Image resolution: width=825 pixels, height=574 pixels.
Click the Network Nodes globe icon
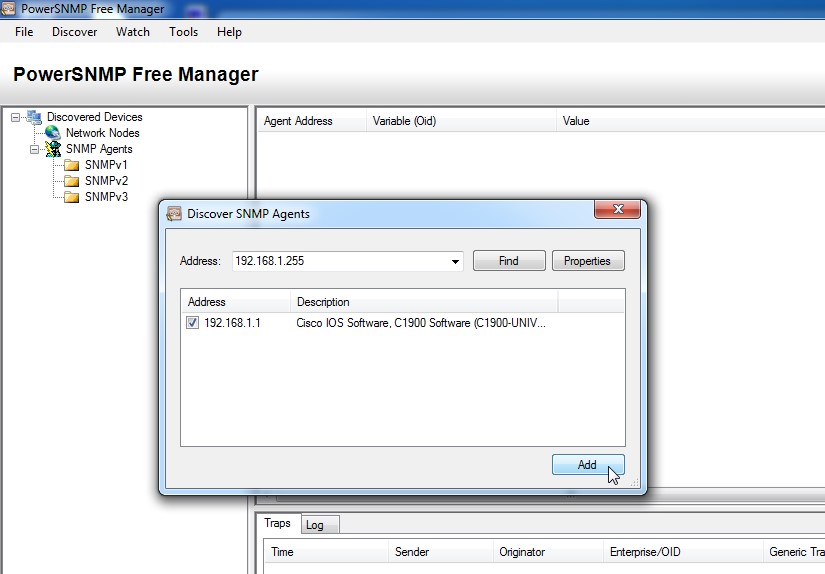(53, 133)
